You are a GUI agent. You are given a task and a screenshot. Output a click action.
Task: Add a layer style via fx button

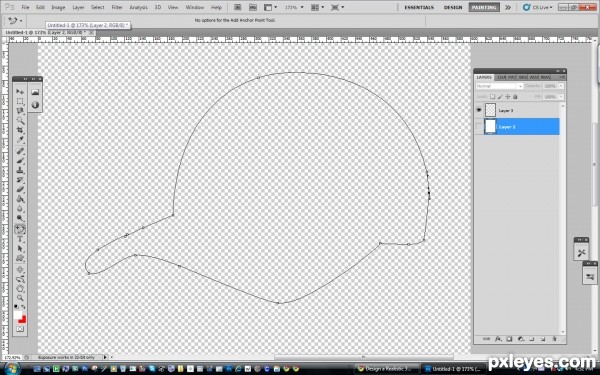[498, 339]
